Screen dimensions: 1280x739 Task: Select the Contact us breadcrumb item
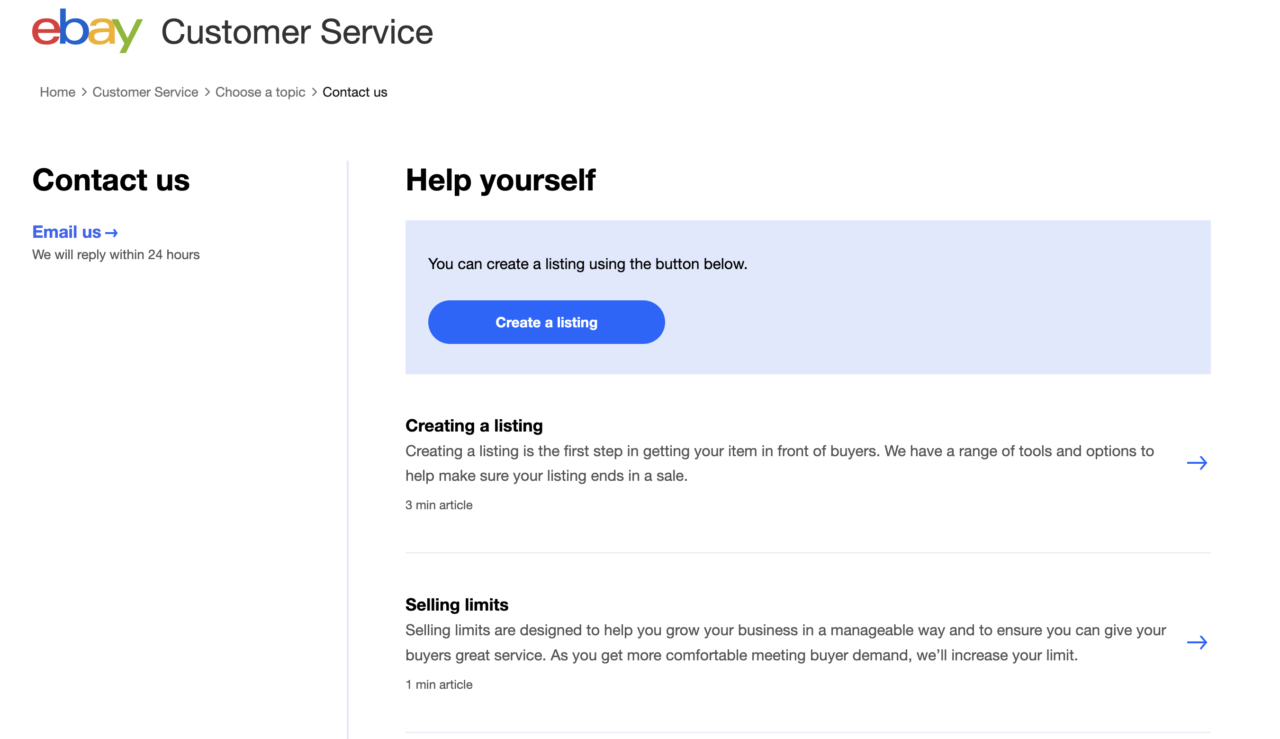[x=354, y=92]
